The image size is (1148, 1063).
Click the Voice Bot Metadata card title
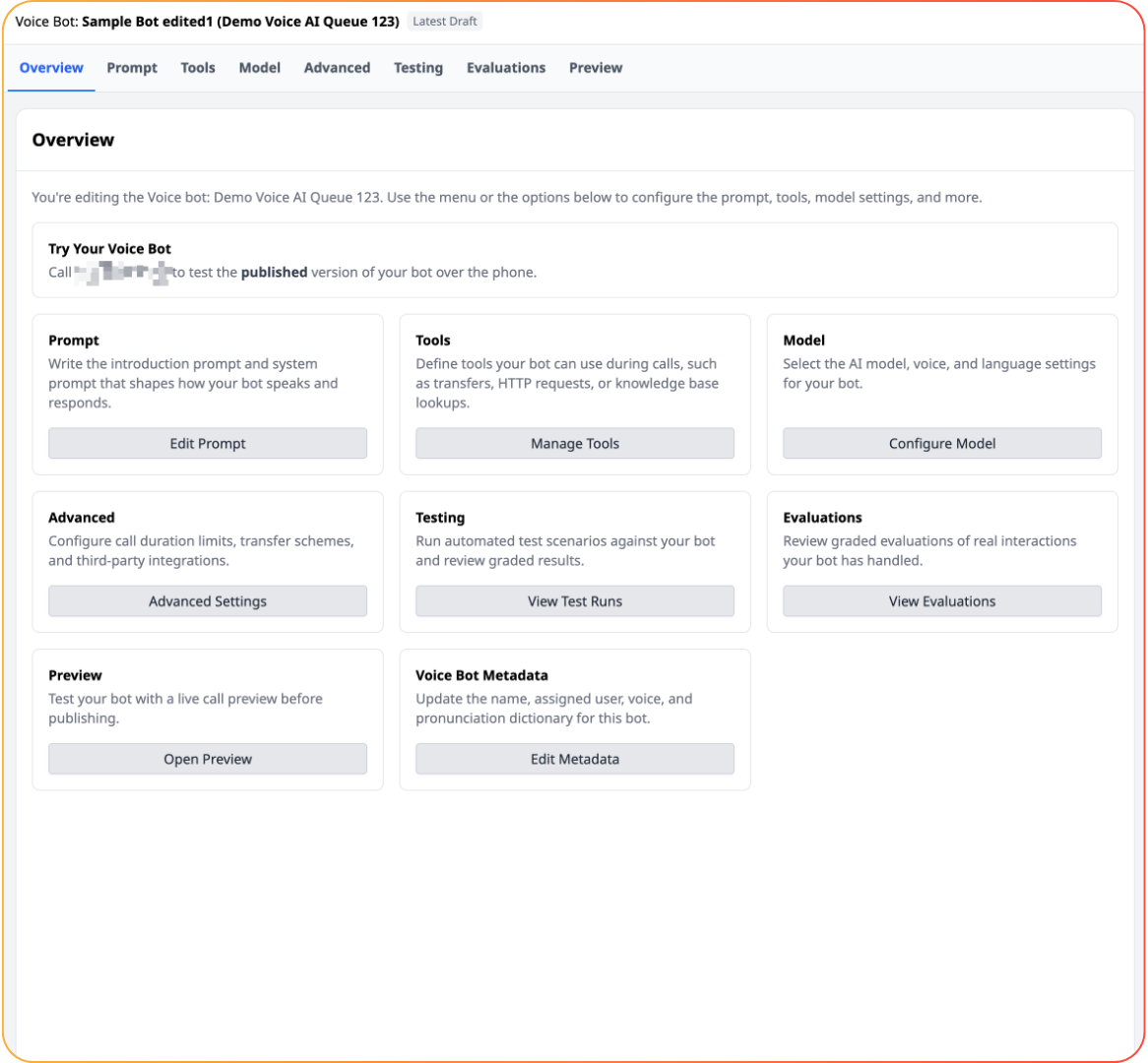click(x=481, y=675)
